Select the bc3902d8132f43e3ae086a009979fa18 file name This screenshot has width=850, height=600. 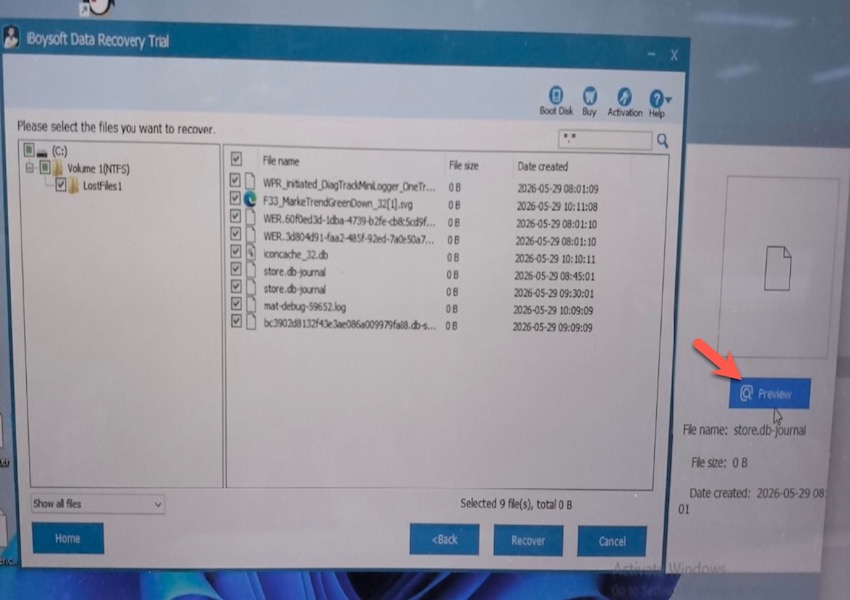pyautogui.click(x=350, y=324)
